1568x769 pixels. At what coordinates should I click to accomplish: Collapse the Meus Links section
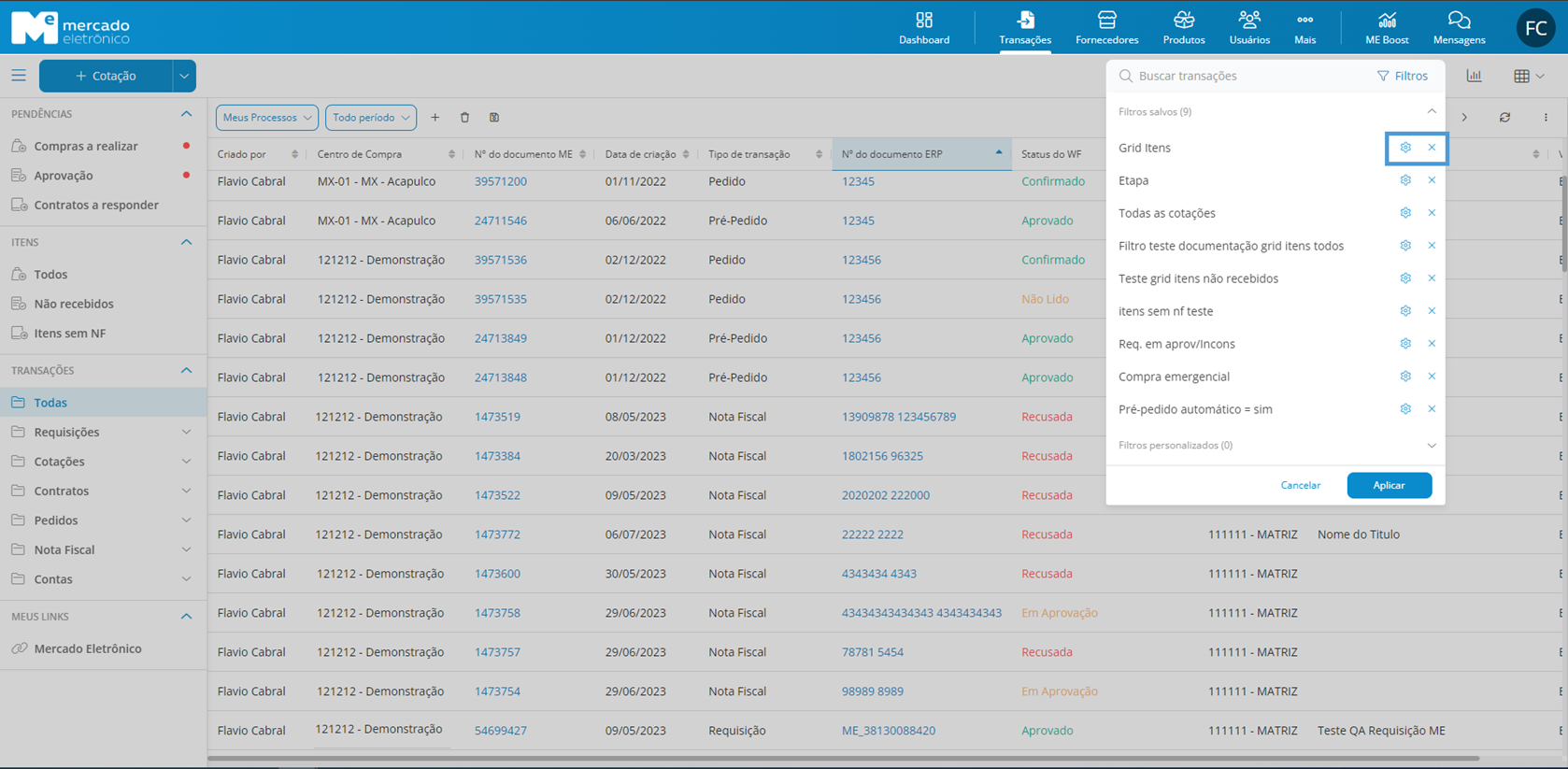186,617
